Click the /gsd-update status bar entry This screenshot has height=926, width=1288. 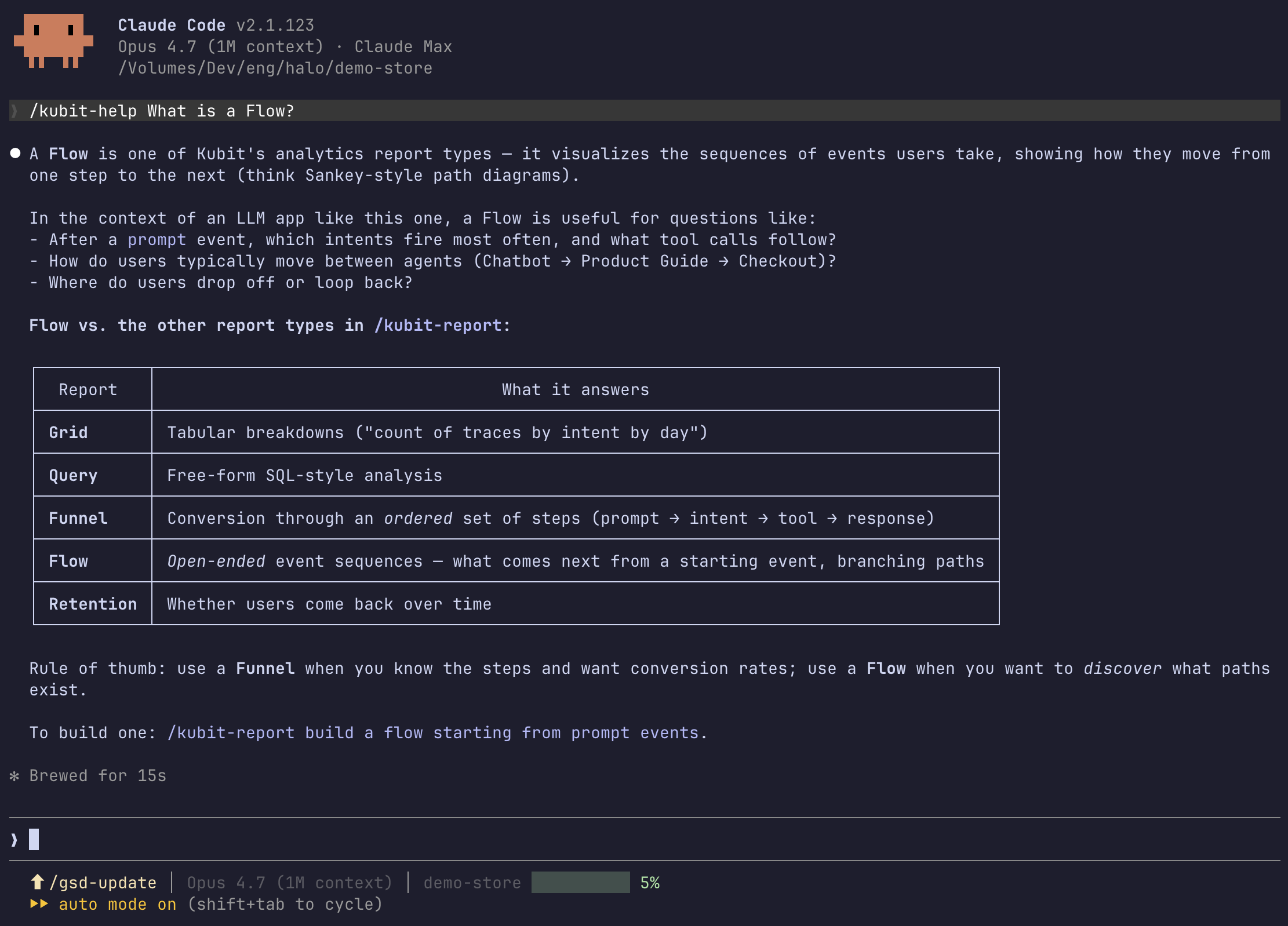pos(103,883)
